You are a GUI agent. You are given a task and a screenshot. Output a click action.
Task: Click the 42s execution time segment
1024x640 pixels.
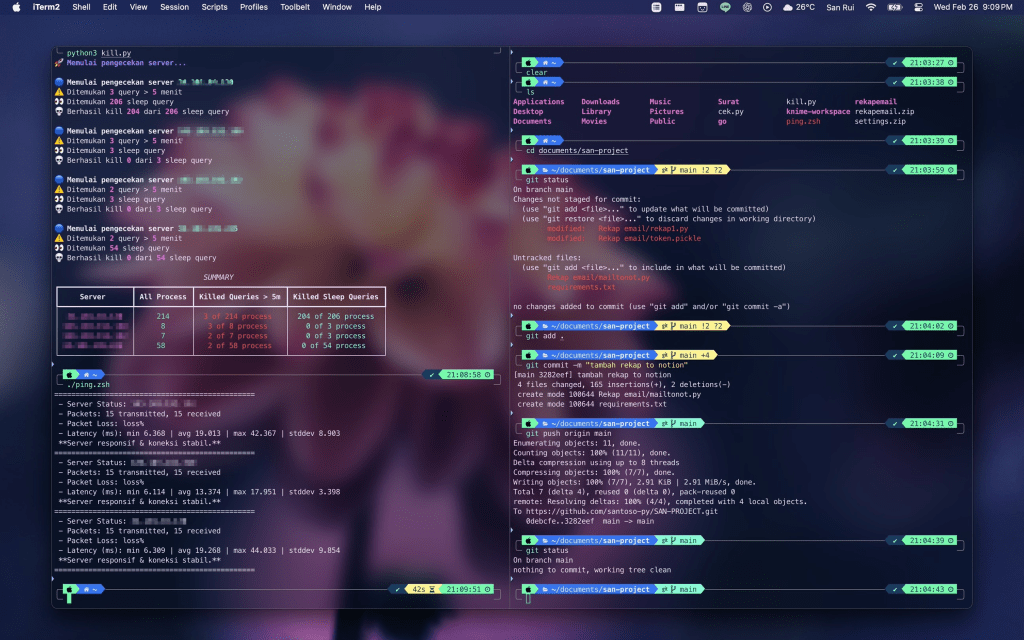tap(419, 589)
